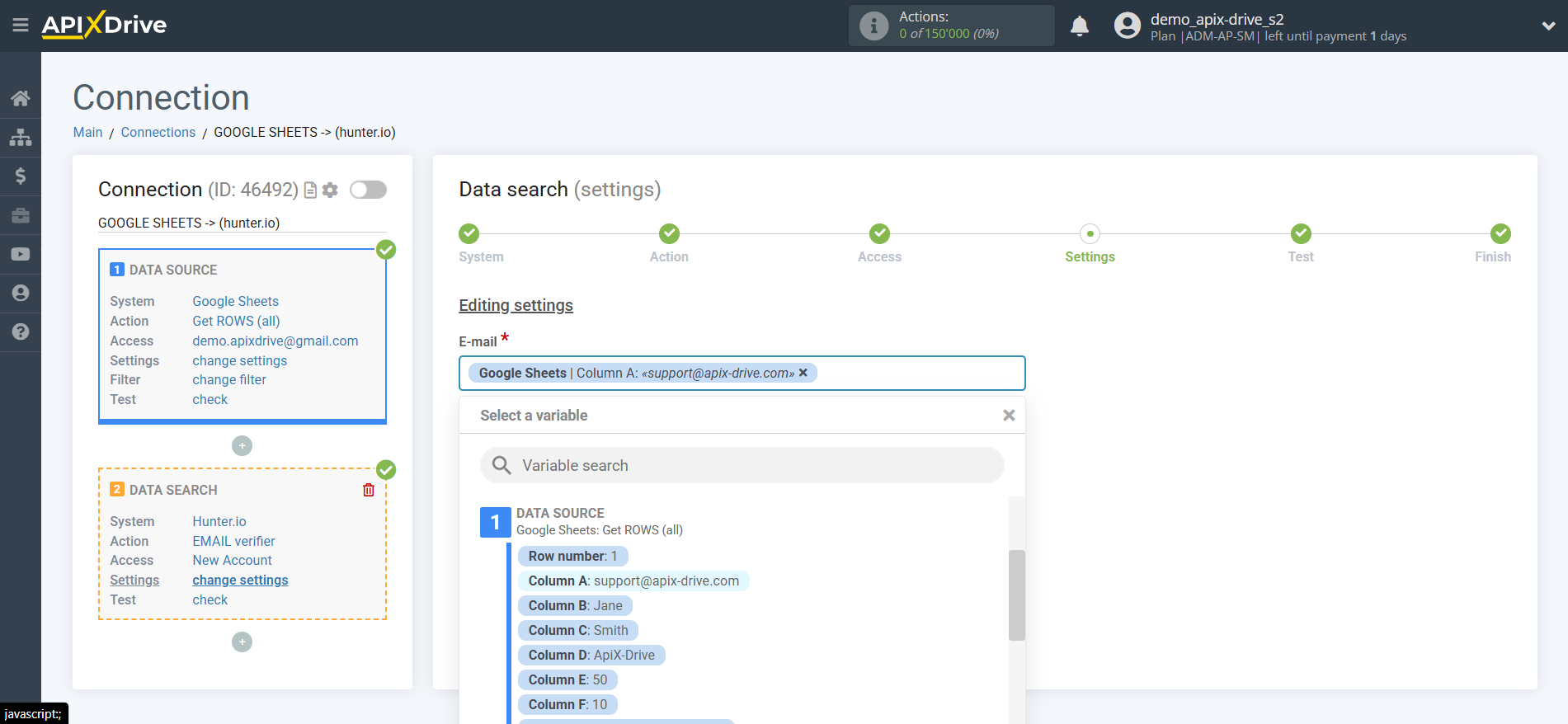Open the Main breadcrumb link
The width and height of the screenshot is (1568, 724).
(87, 133)
